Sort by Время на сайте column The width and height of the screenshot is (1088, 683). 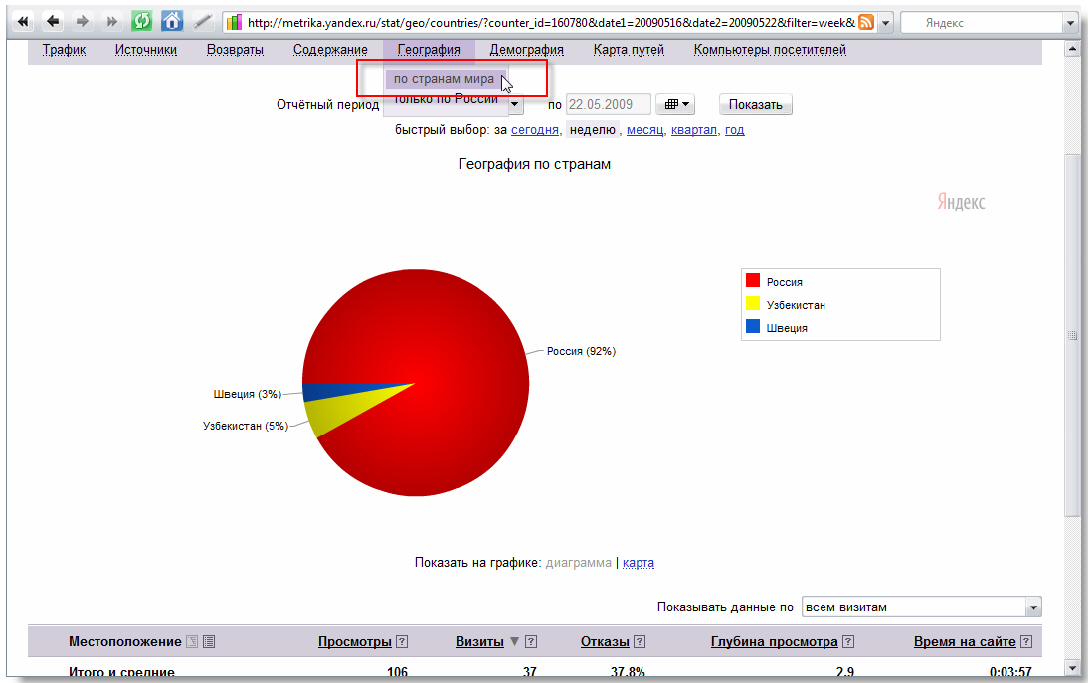pyautogui.click(x=964, y=642)
